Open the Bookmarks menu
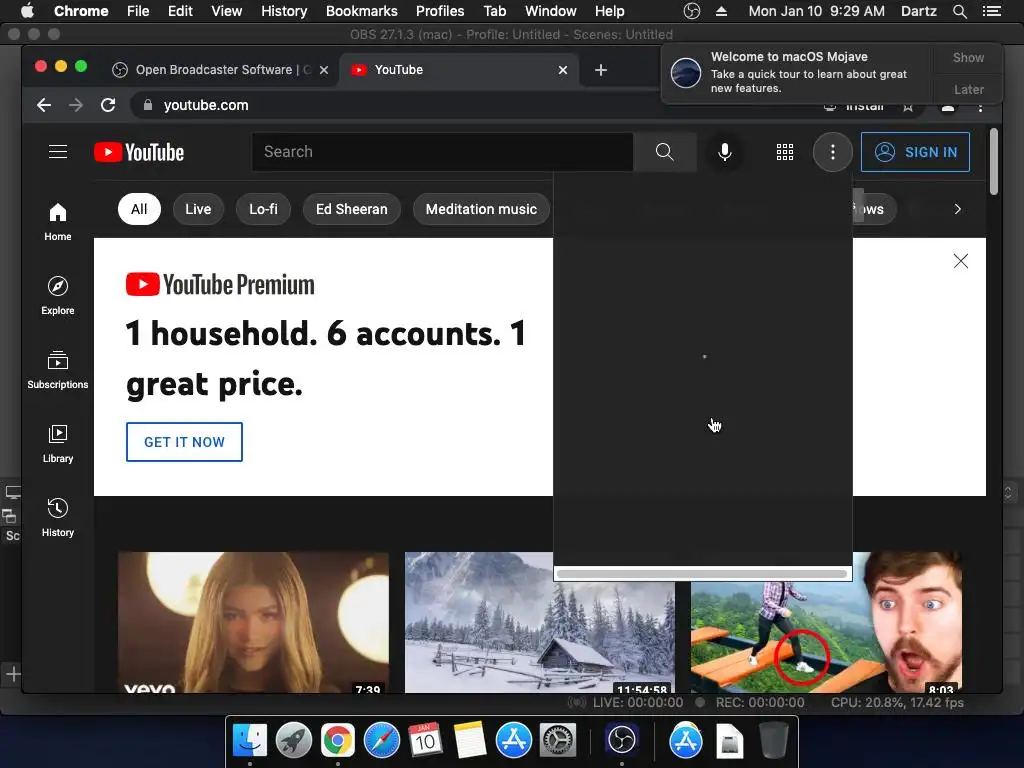Screen dimensions: 1024x768 [x=362, y=11]
